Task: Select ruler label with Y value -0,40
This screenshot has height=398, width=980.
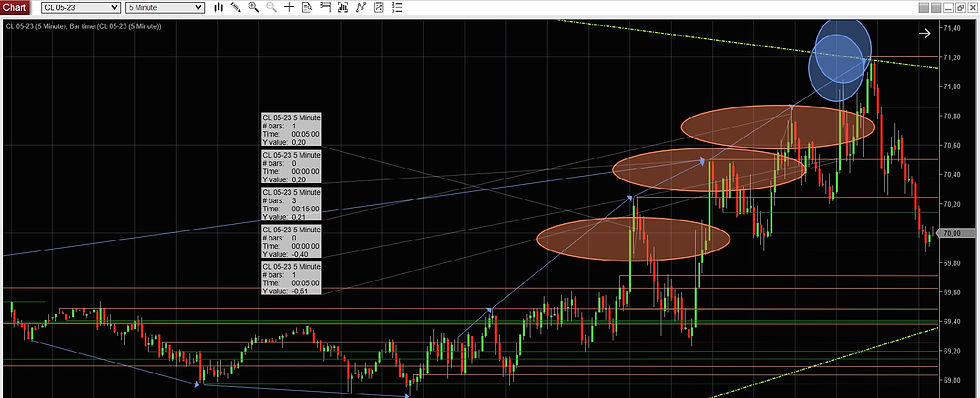Action: click(291, 241)
